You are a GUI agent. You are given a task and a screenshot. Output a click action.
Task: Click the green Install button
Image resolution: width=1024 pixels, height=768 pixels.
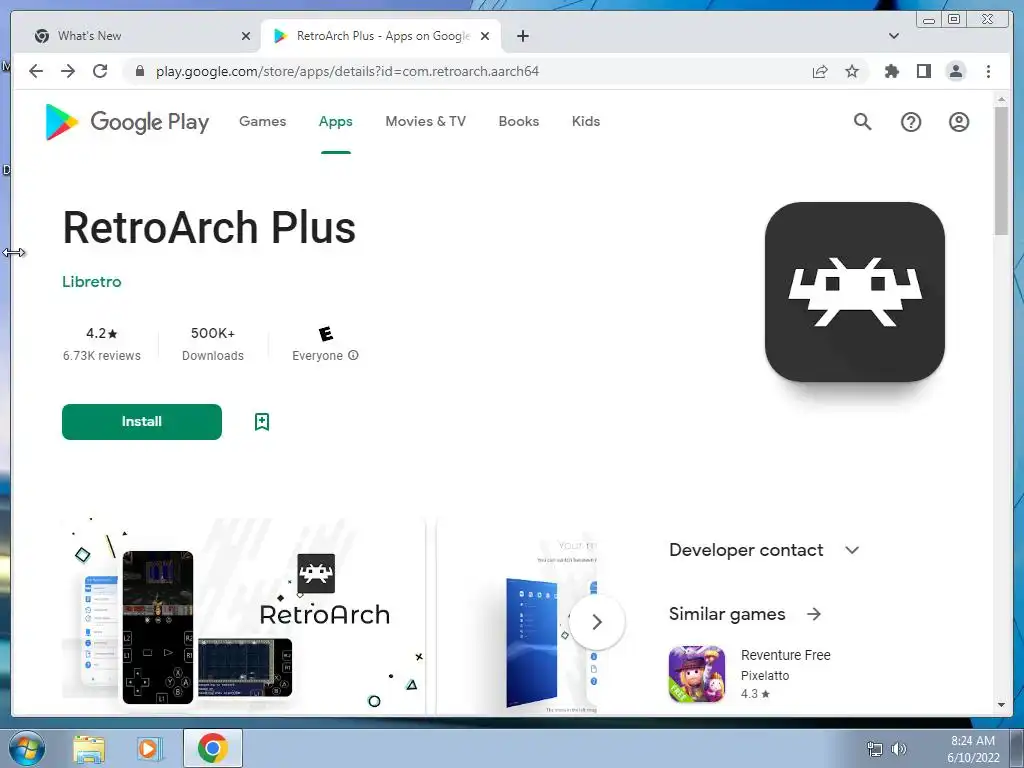(142, 422)
